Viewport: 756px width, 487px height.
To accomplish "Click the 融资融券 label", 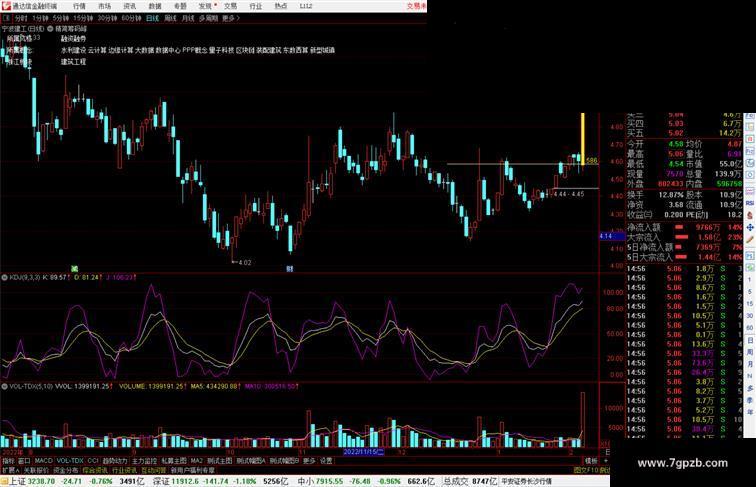I will coord(73,39).
